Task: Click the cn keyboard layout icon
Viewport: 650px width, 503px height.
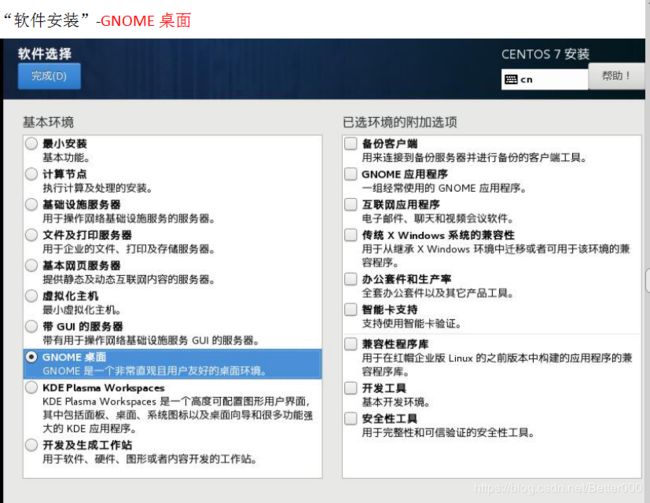Action: (x=511, y=80)
